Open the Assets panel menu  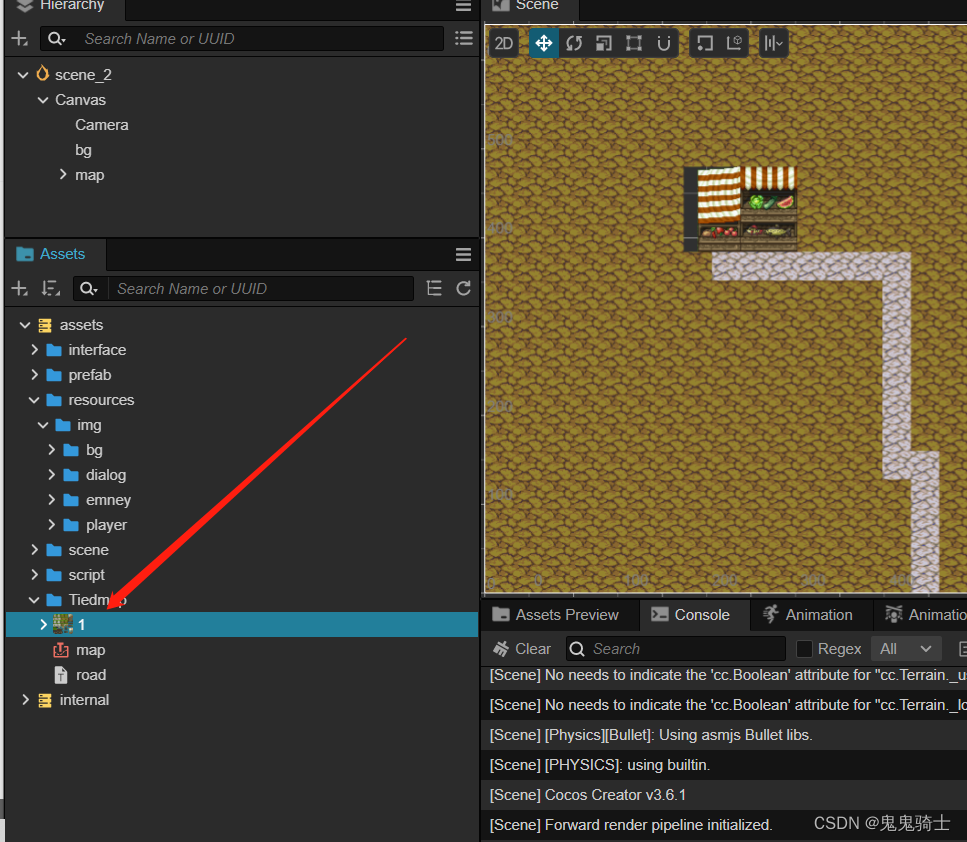[x=463, y=254]
